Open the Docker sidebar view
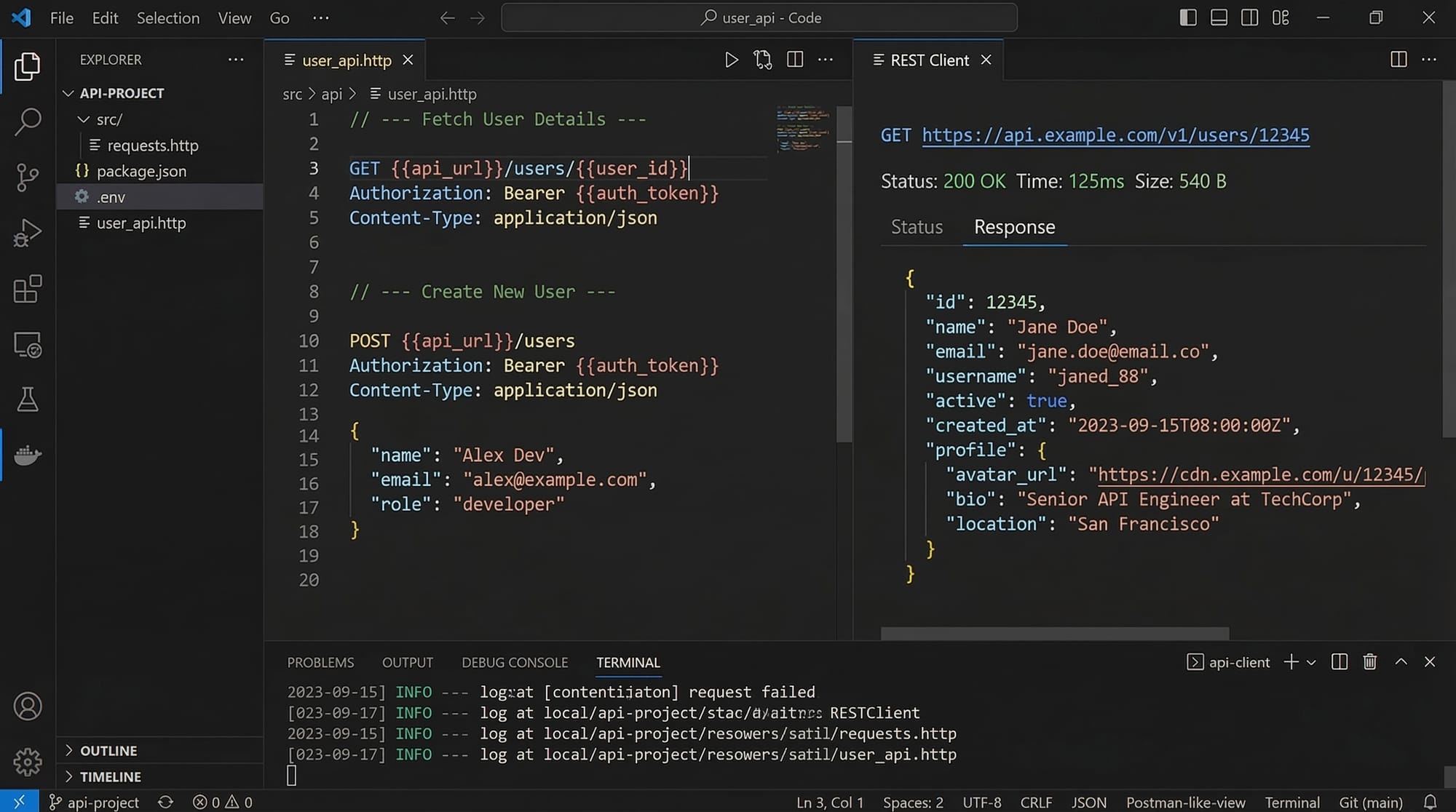Screen dimensions: 1456x812 [x=27, y=455]
